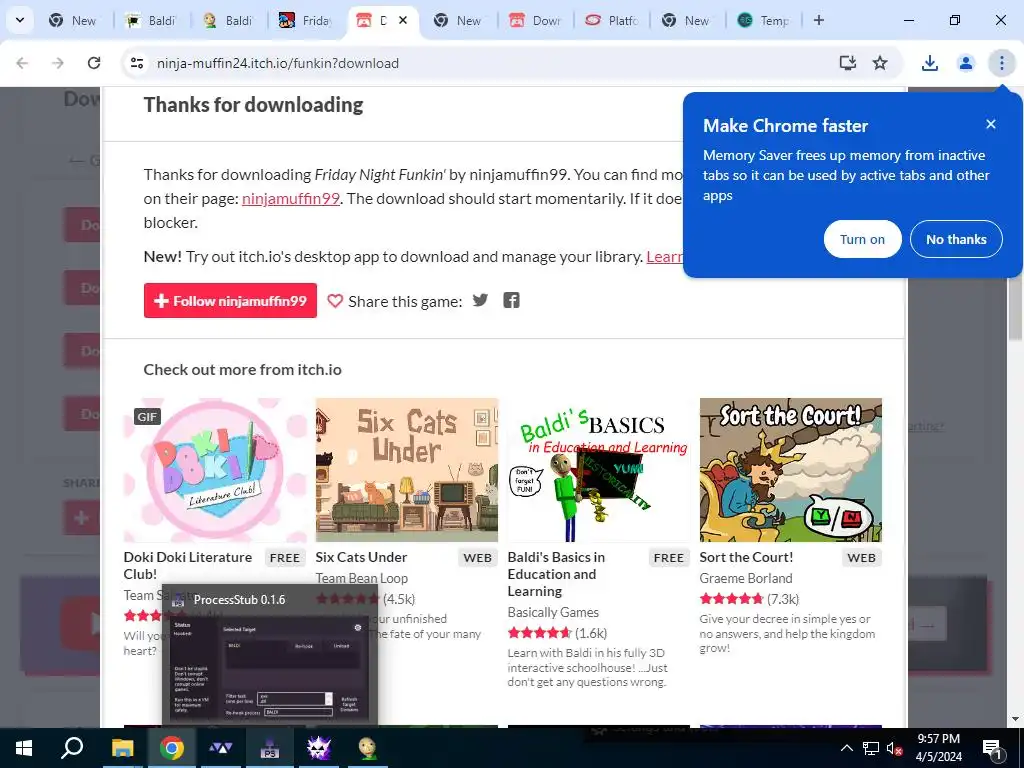1024x768 pixels.
Task: Go forward to next page
Action: point(58,63)
